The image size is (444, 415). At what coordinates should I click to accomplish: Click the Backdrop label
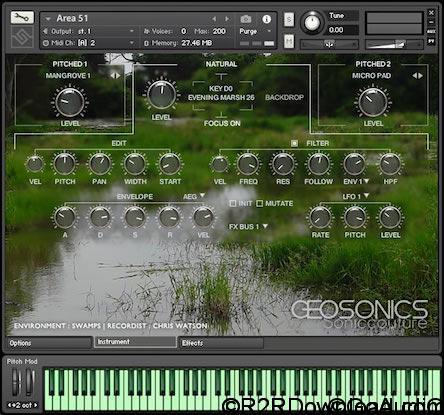[x=284, y=97]
